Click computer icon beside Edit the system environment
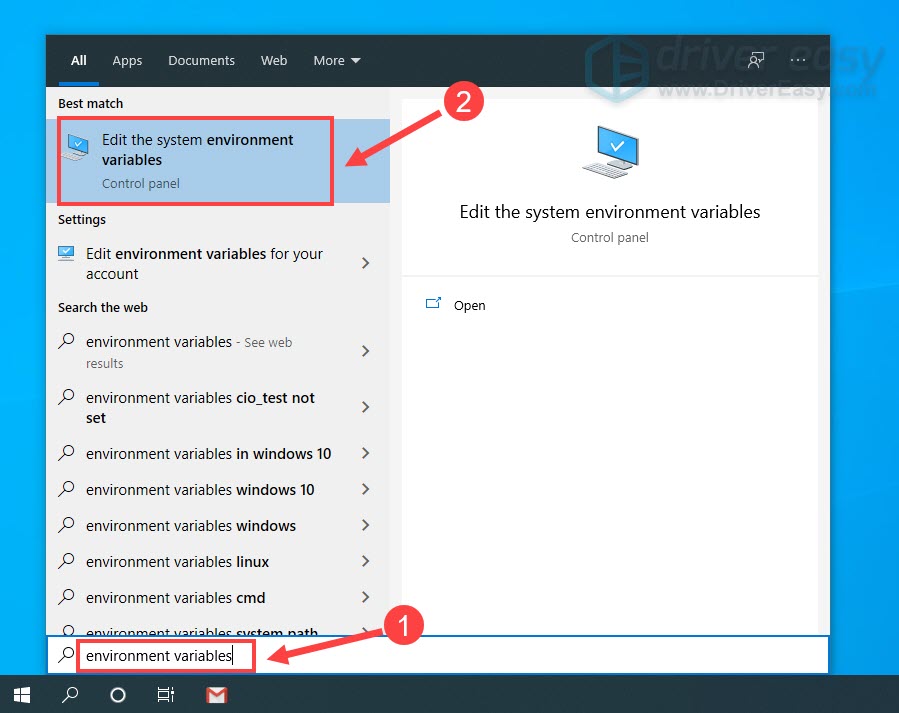This screenshot has height=713, width=899. [76, 147]
